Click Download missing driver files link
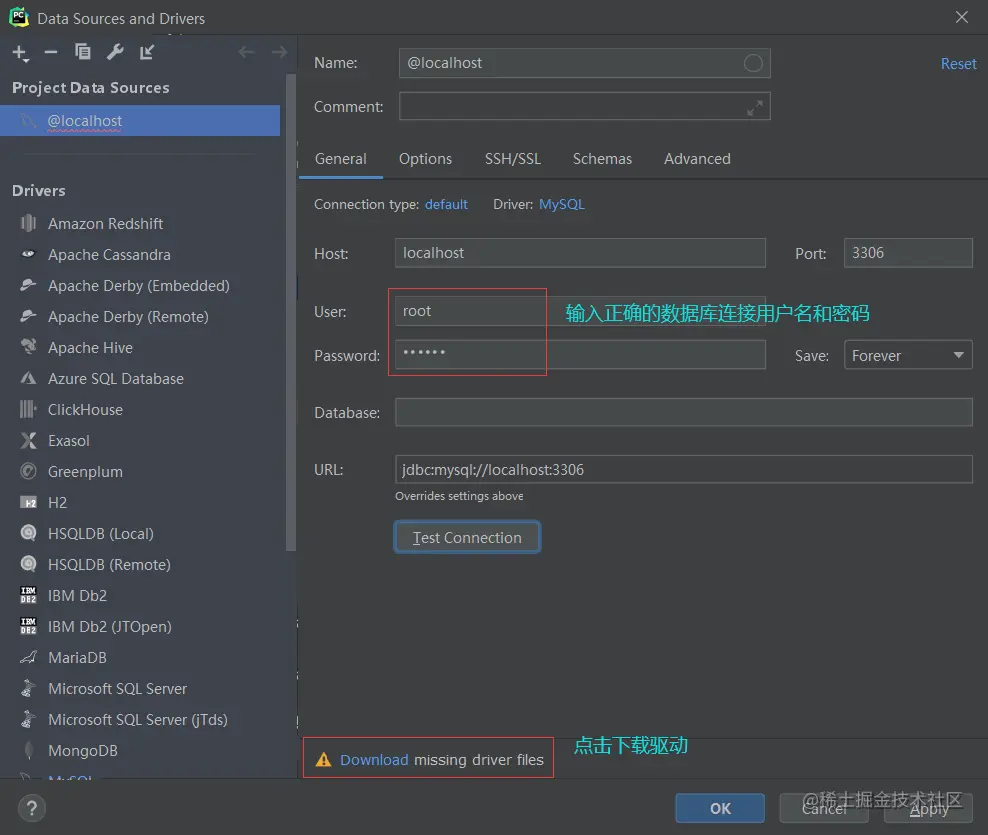 374,760
